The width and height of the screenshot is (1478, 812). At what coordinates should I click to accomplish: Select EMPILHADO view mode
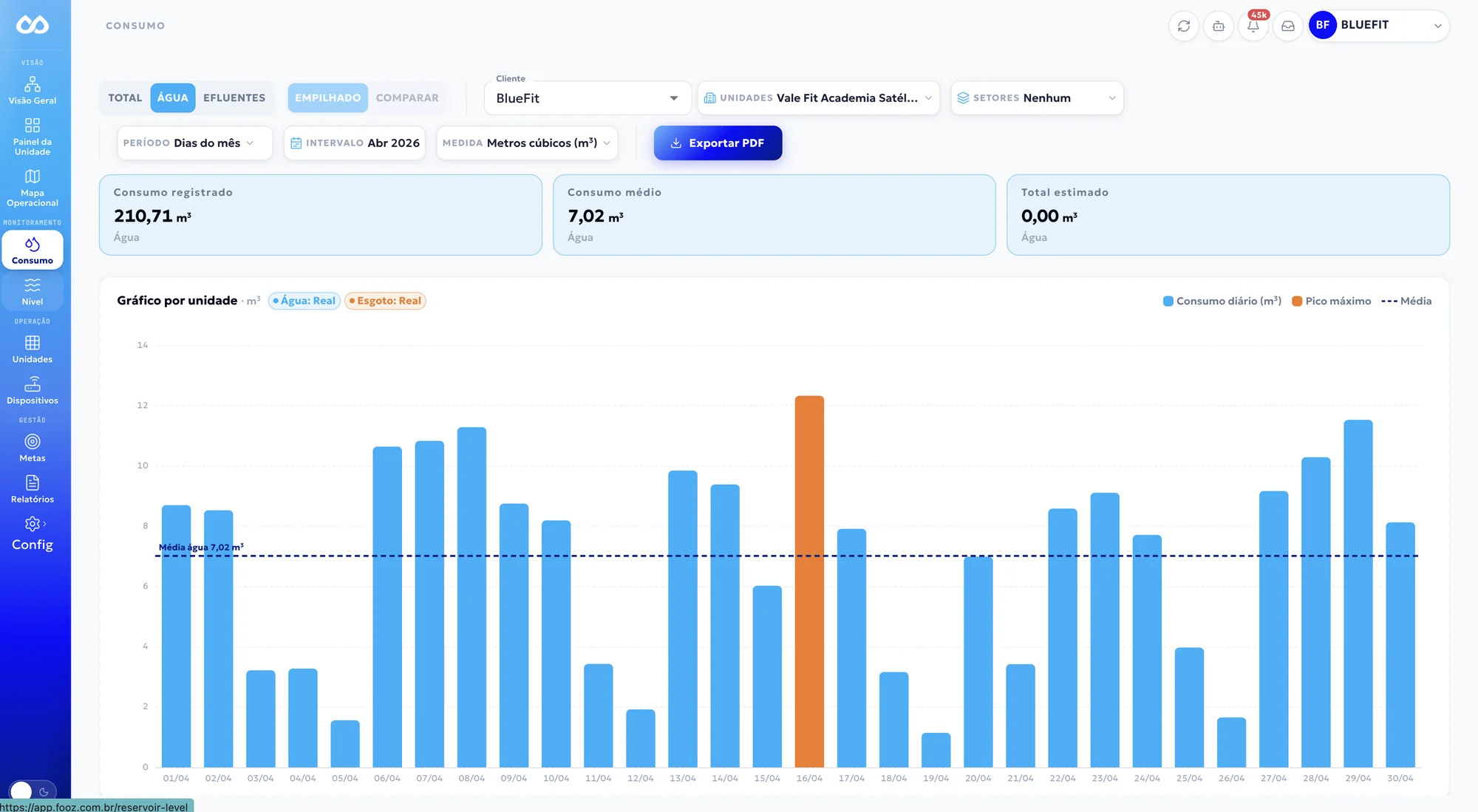[x=328, y=98]
